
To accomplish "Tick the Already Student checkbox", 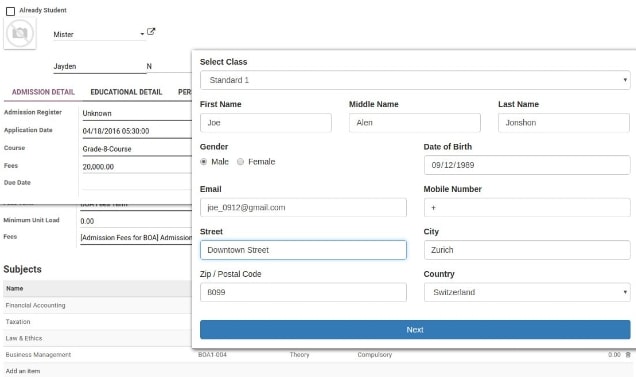I will (11, 11).
